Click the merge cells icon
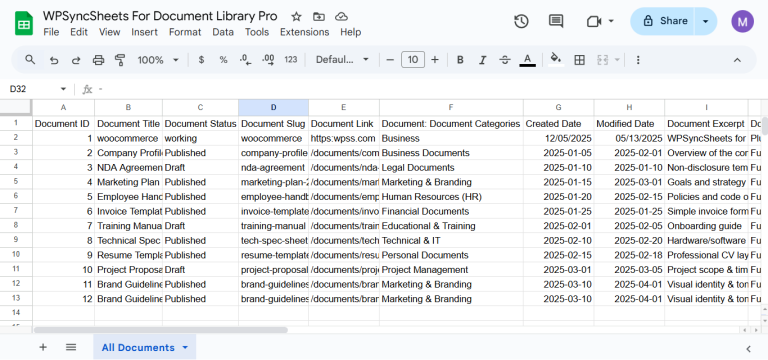Screen dimensions: 768x360 coord(602,60)
